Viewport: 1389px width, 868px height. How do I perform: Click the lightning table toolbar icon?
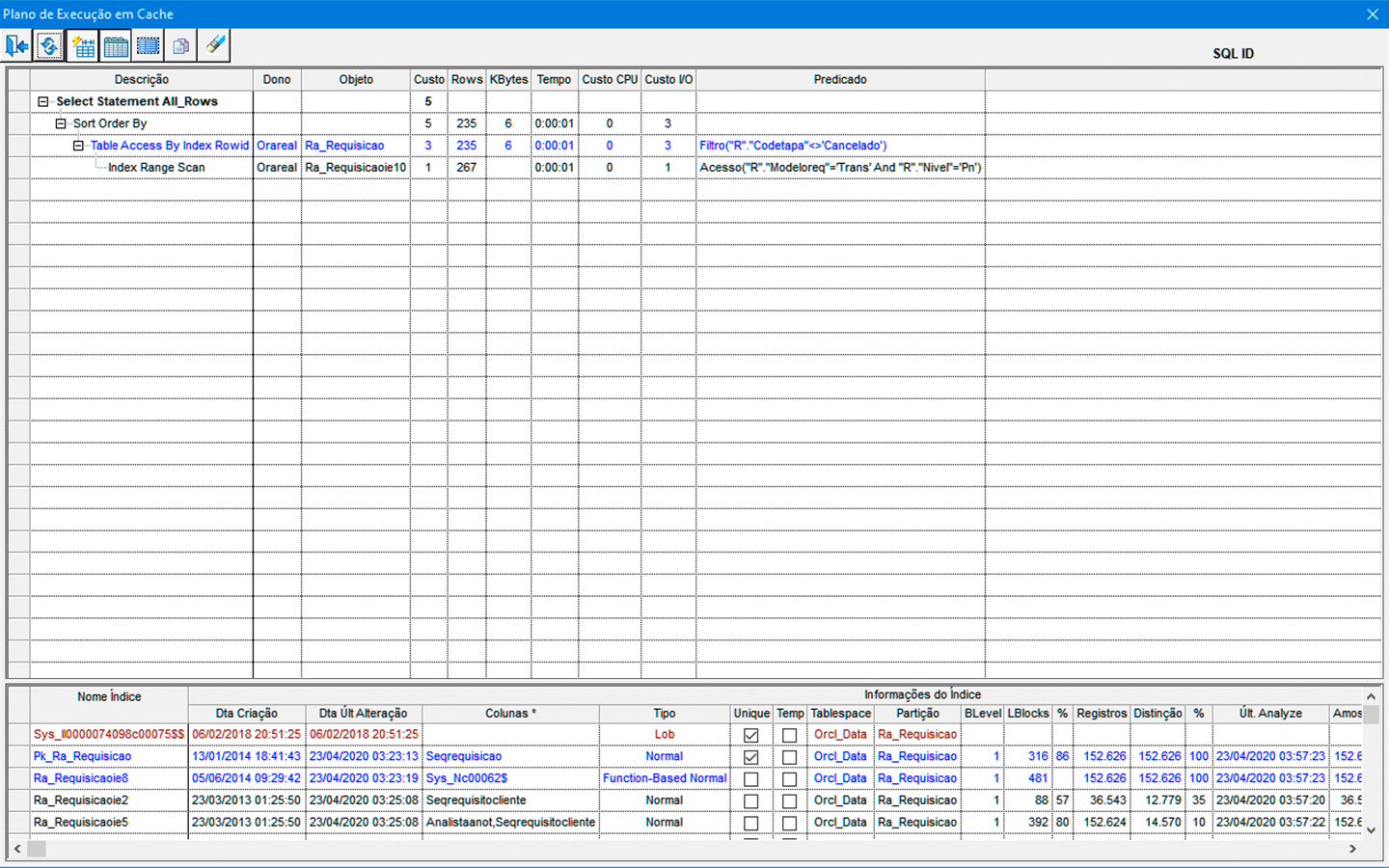pyautogui.click(x=83, y=45)
